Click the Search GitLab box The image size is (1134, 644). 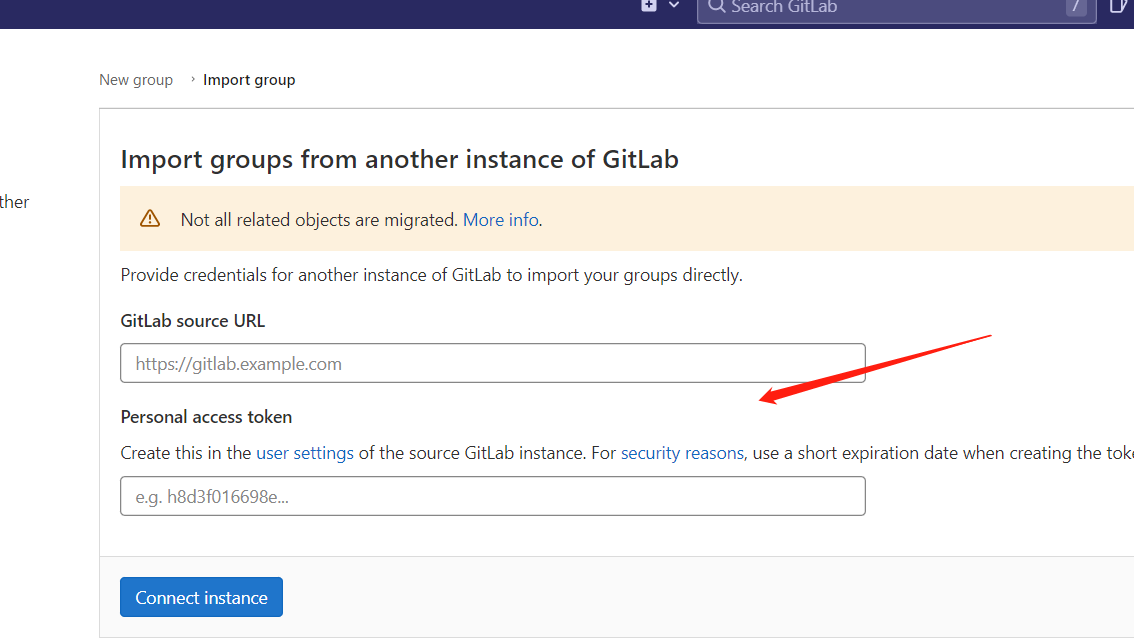point(896,8)
